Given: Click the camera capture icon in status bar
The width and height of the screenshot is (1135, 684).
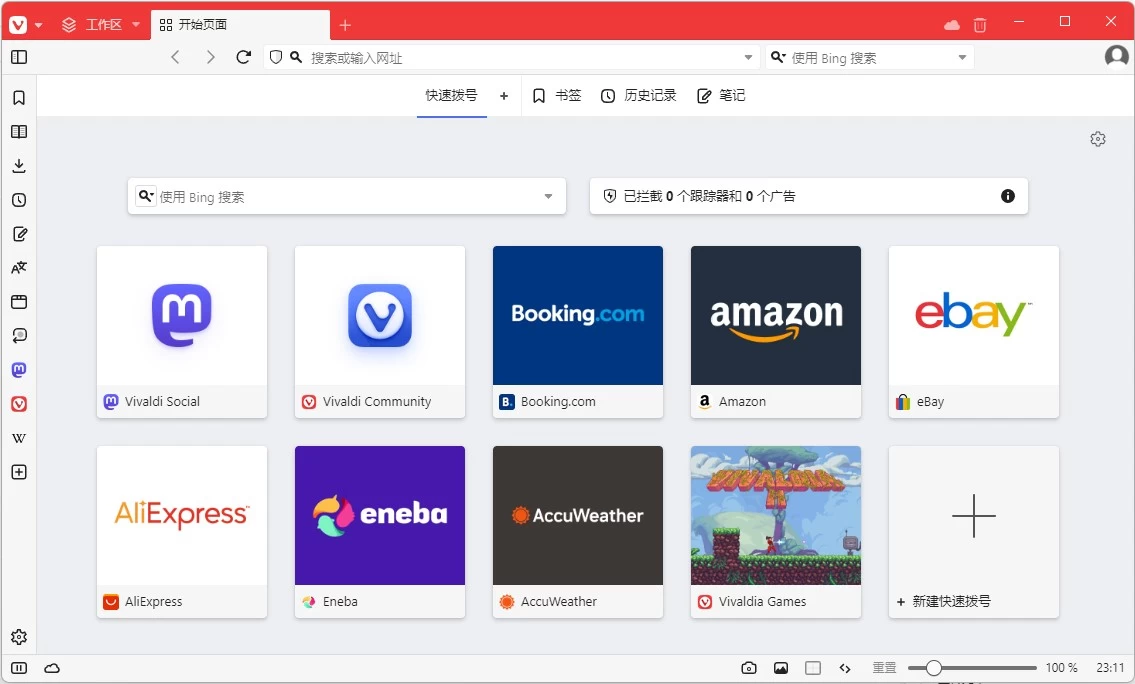Looking at the screenshot, I should tap(748, 667).
